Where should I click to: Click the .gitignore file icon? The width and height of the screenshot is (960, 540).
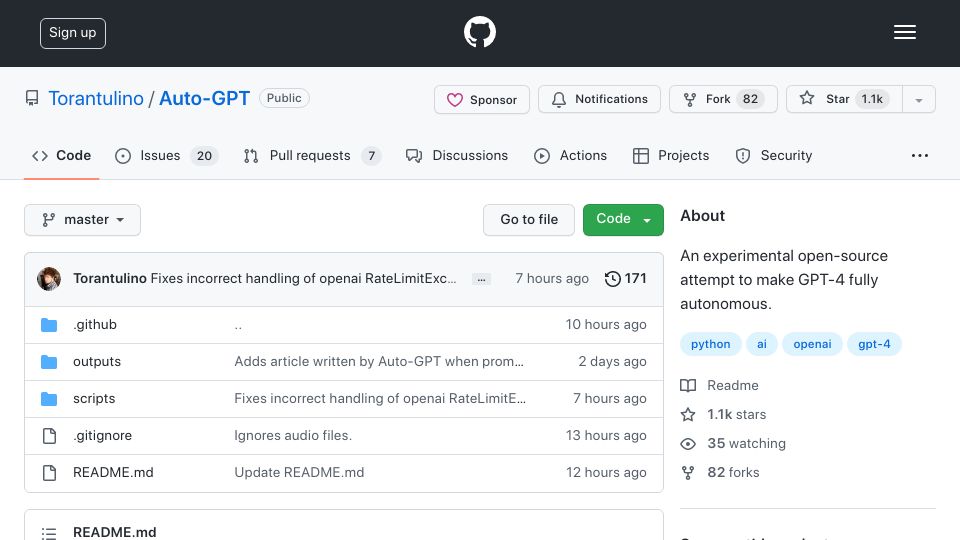coord(49,435)
